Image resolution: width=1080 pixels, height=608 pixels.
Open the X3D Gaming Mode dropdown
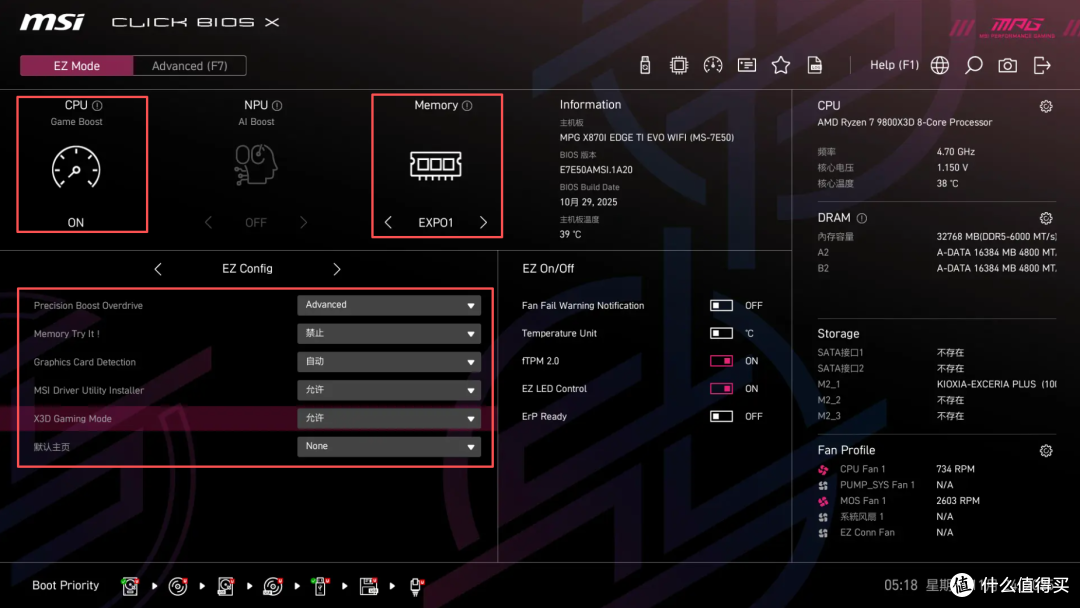coord(389,418)
